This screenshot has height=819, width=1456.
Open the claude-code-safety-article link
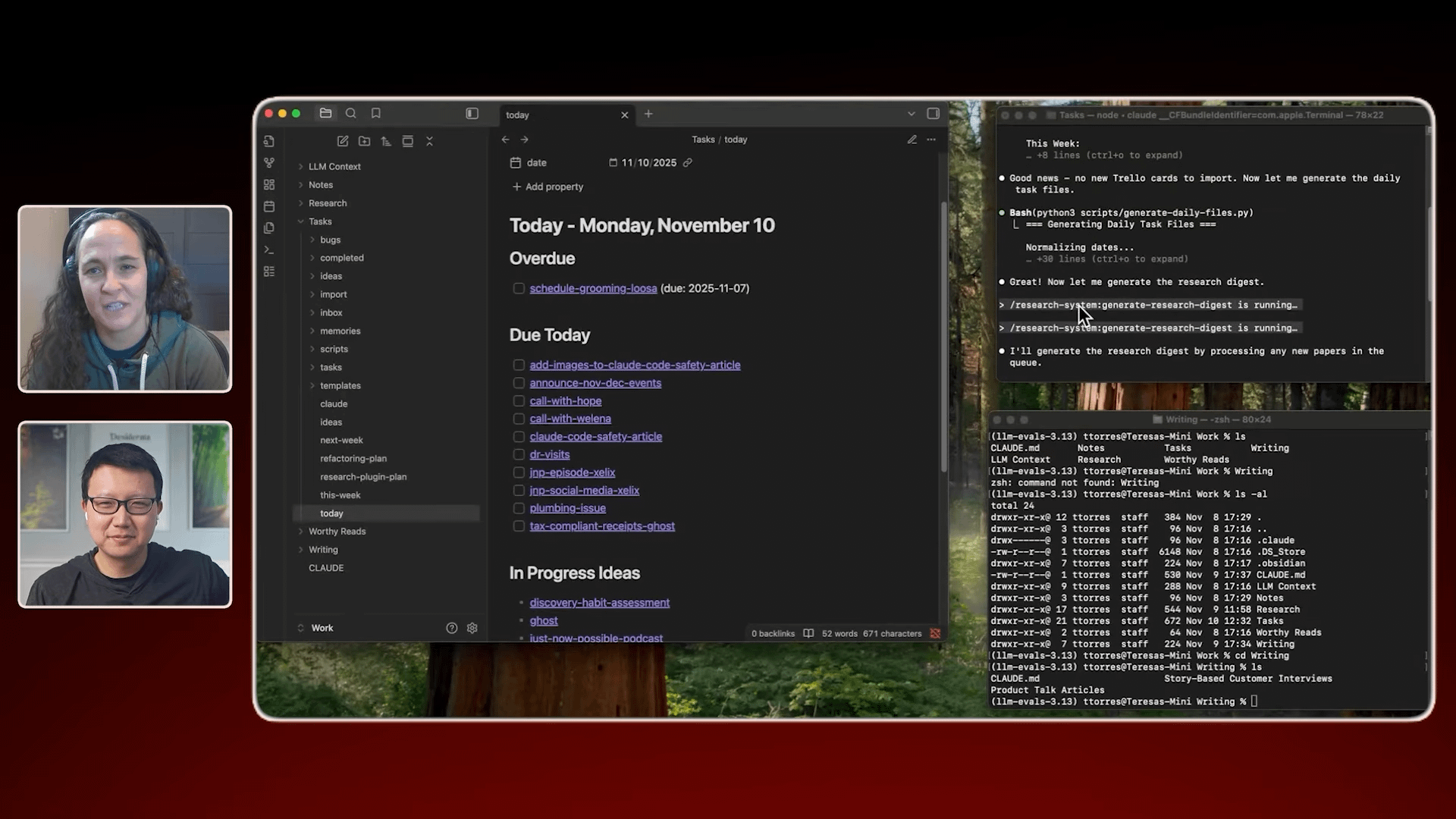point(595,436)
